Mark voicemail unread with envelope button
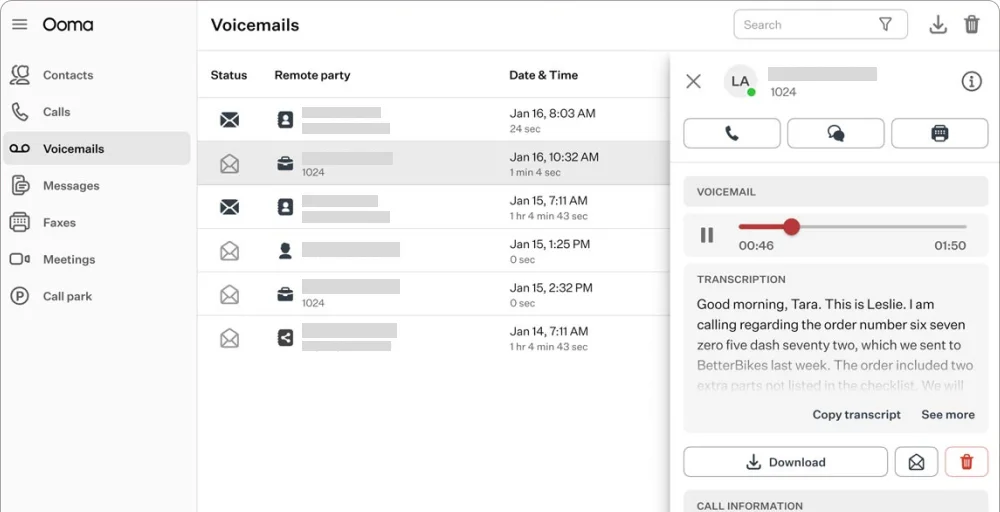The height and width of the screenshot is (512, 1000). (x=916, y=462)
